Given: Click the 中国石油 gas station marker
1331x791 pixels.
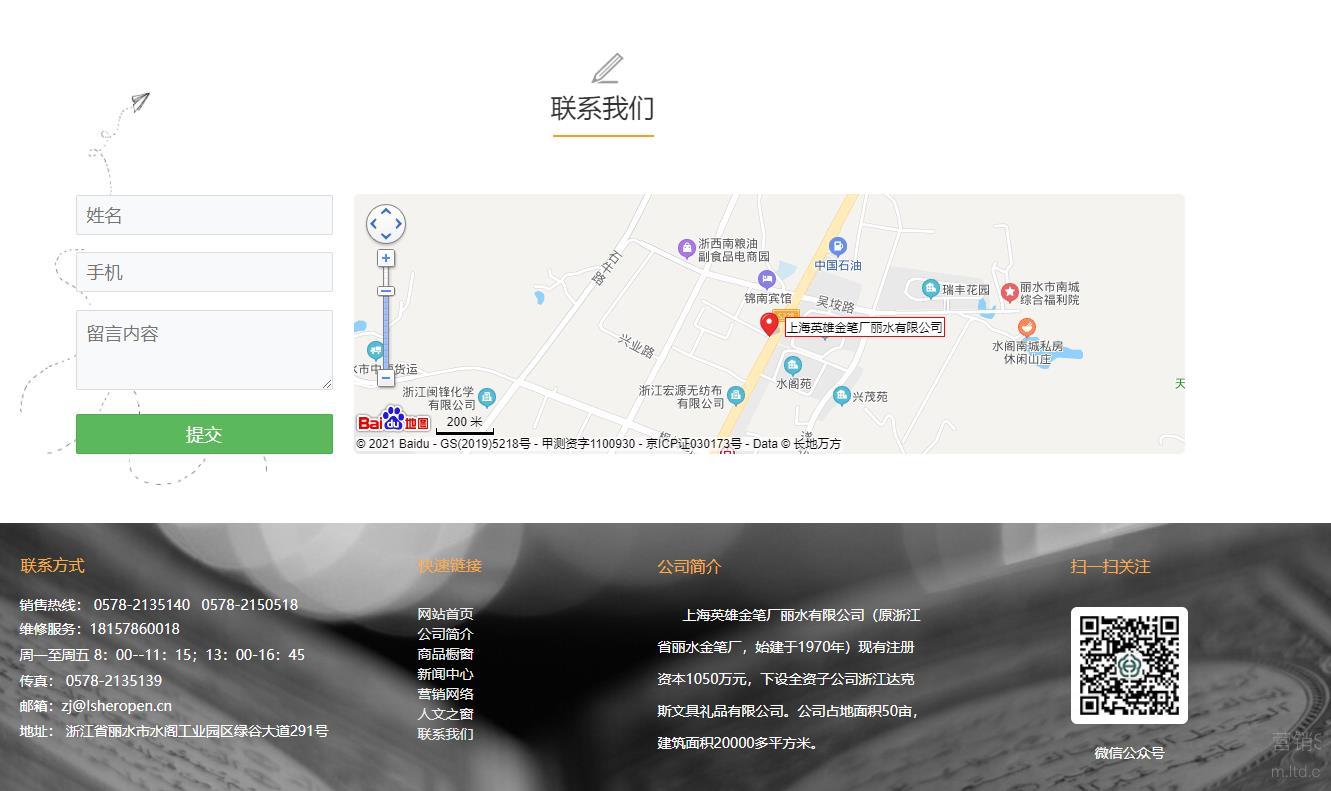Looking at the screenshot, I should tap(838, 246).
